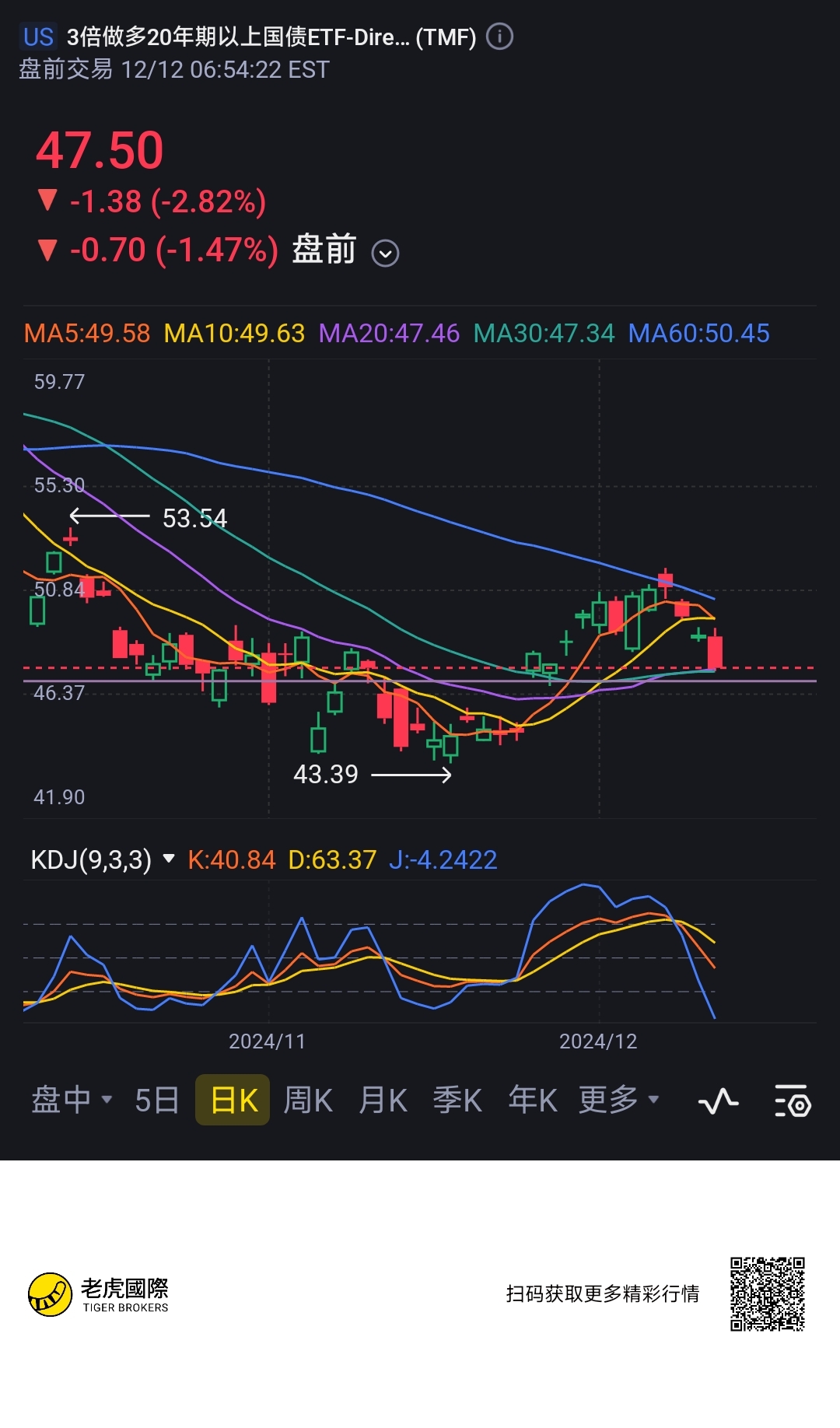Tap the MA30:47.34 indicator label
Viewport: 840px width, 1428px height.
[544, 334]
